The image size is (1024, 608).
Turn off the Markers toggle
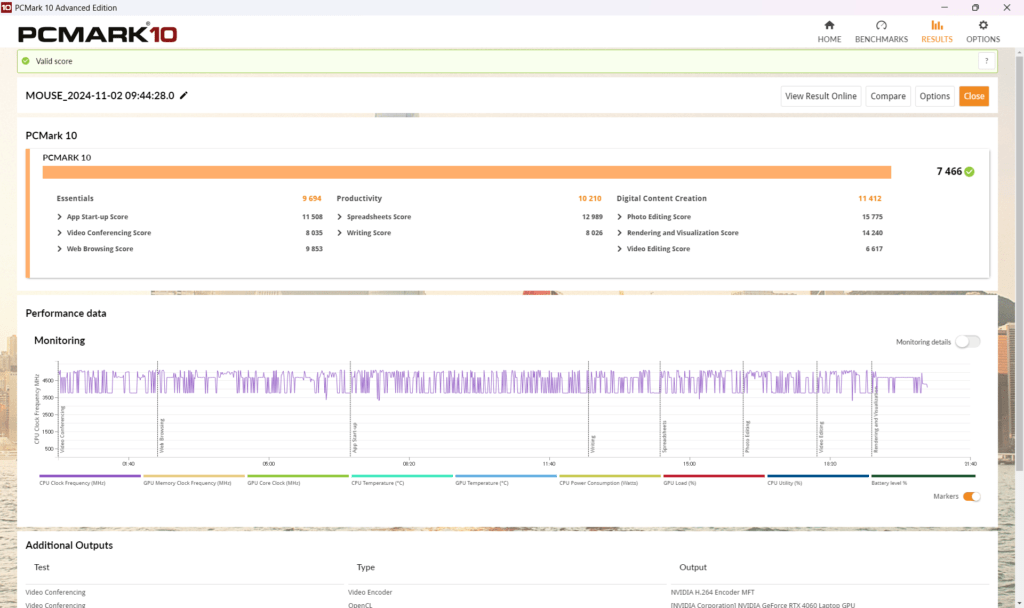click(x=971, y=496)
